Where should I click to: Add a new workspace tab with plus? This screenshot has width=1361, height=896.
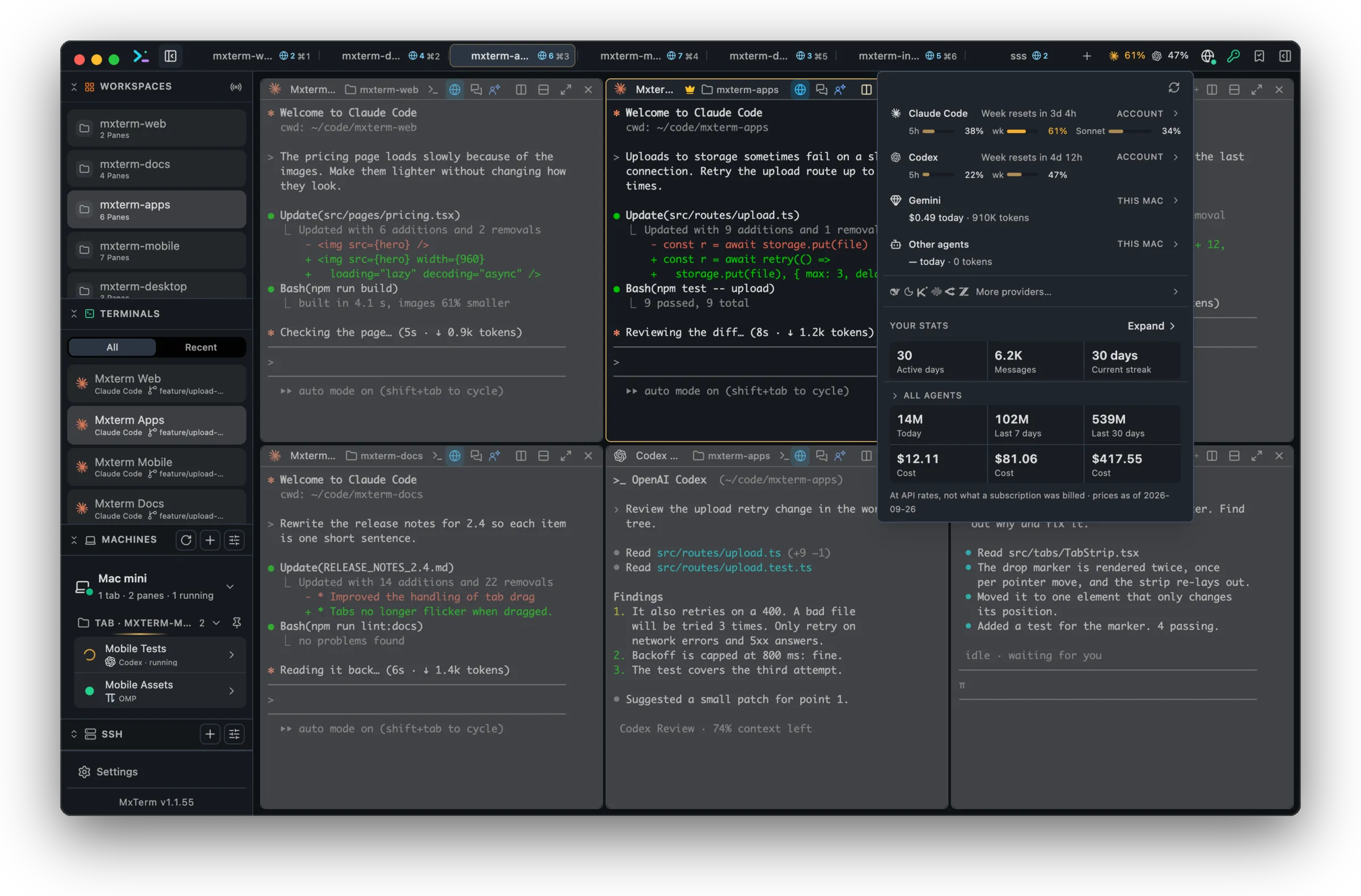[1087, 56]
